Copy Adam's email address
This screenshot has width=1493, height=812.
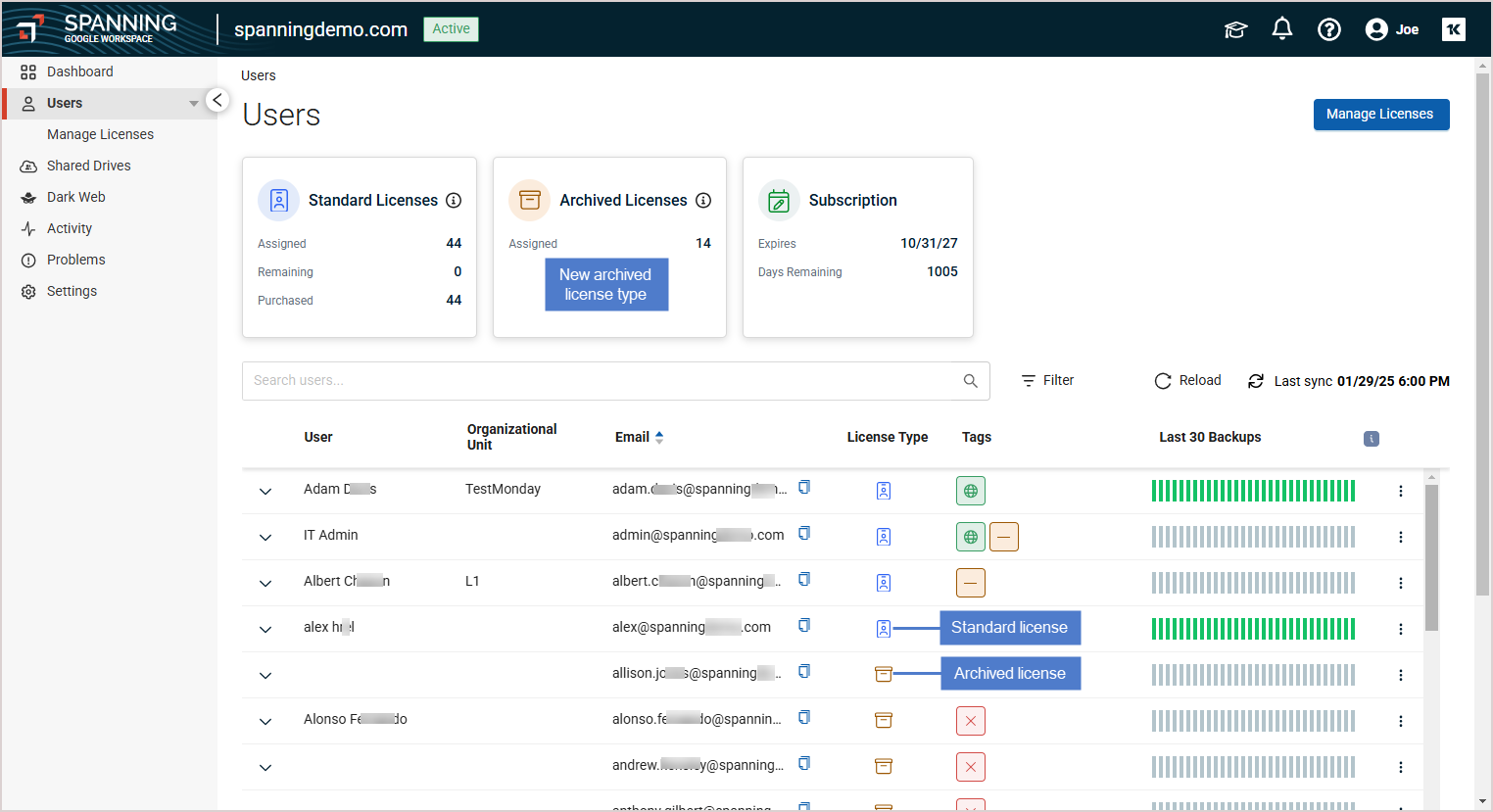(804, 487)
